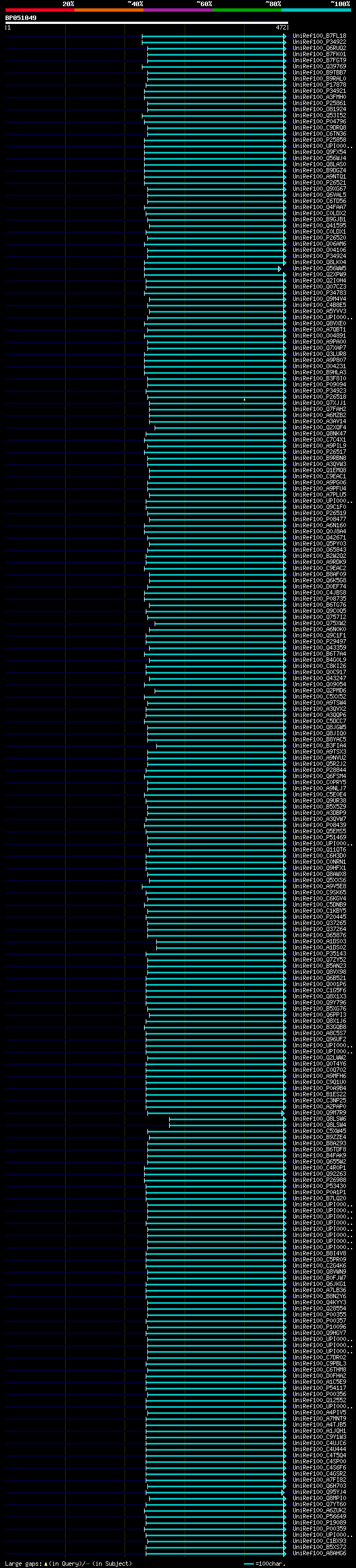Click hit UniRef100_P19089
The width and height of the screenshot is (356, 1568).
(319, 1522)
